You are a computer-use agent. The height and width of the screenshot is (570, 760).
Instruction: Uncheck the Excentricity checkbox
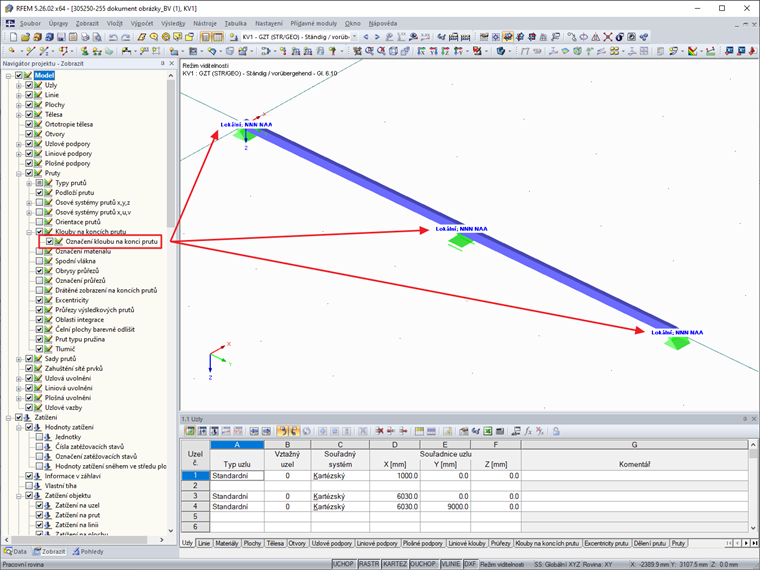[x=39, y=300]
